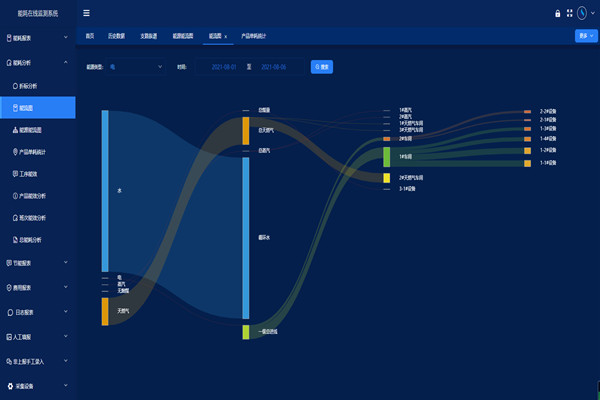Expand the 能耗报表 sidebar menu
This screenshot has width=600, height=400.
37,38
